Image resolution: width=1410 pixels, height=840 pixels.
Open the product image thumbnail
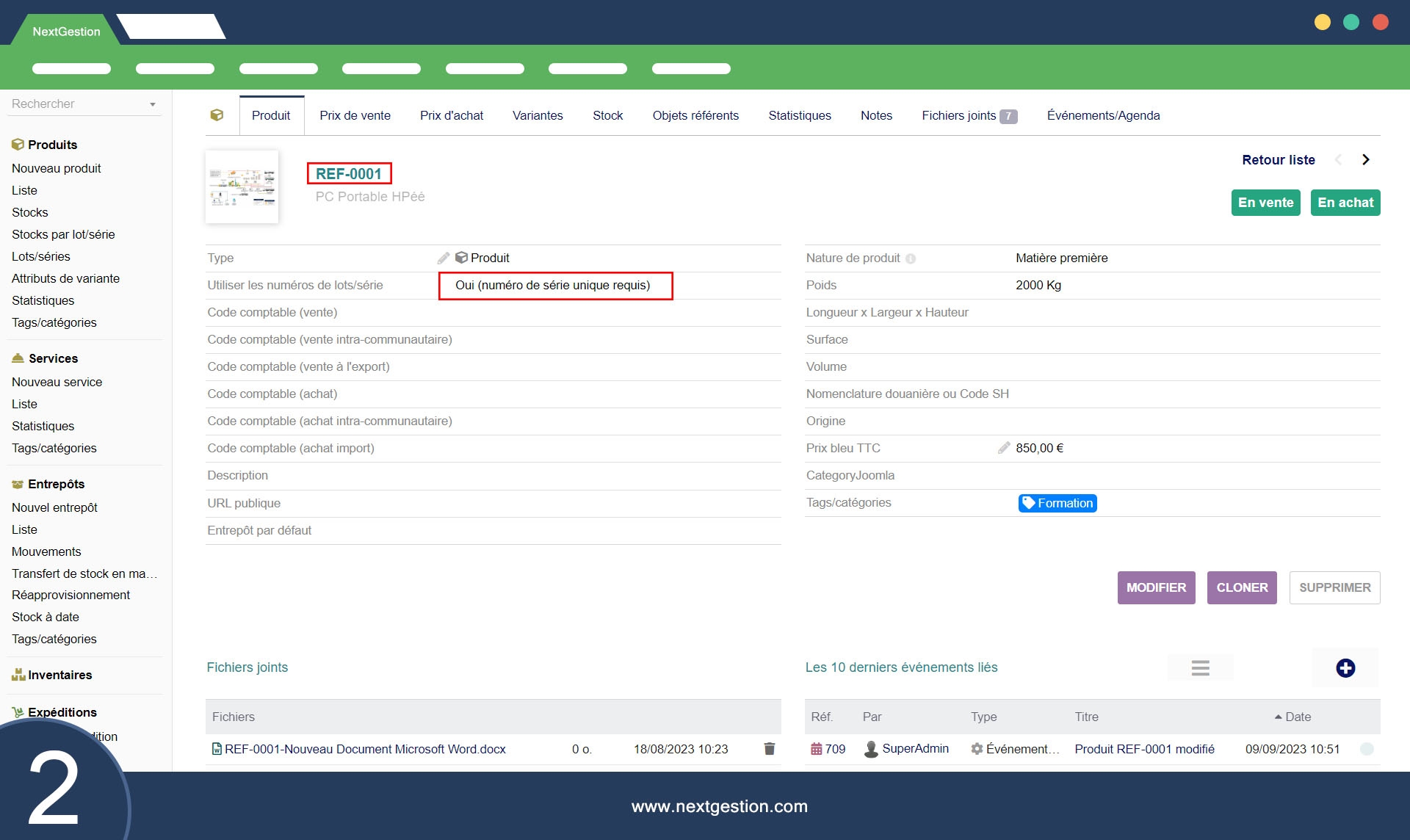tap(242, 187)
